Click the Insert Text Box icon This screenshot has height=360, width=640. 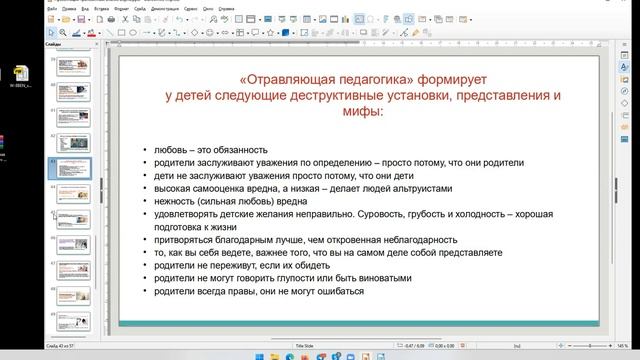359,19
